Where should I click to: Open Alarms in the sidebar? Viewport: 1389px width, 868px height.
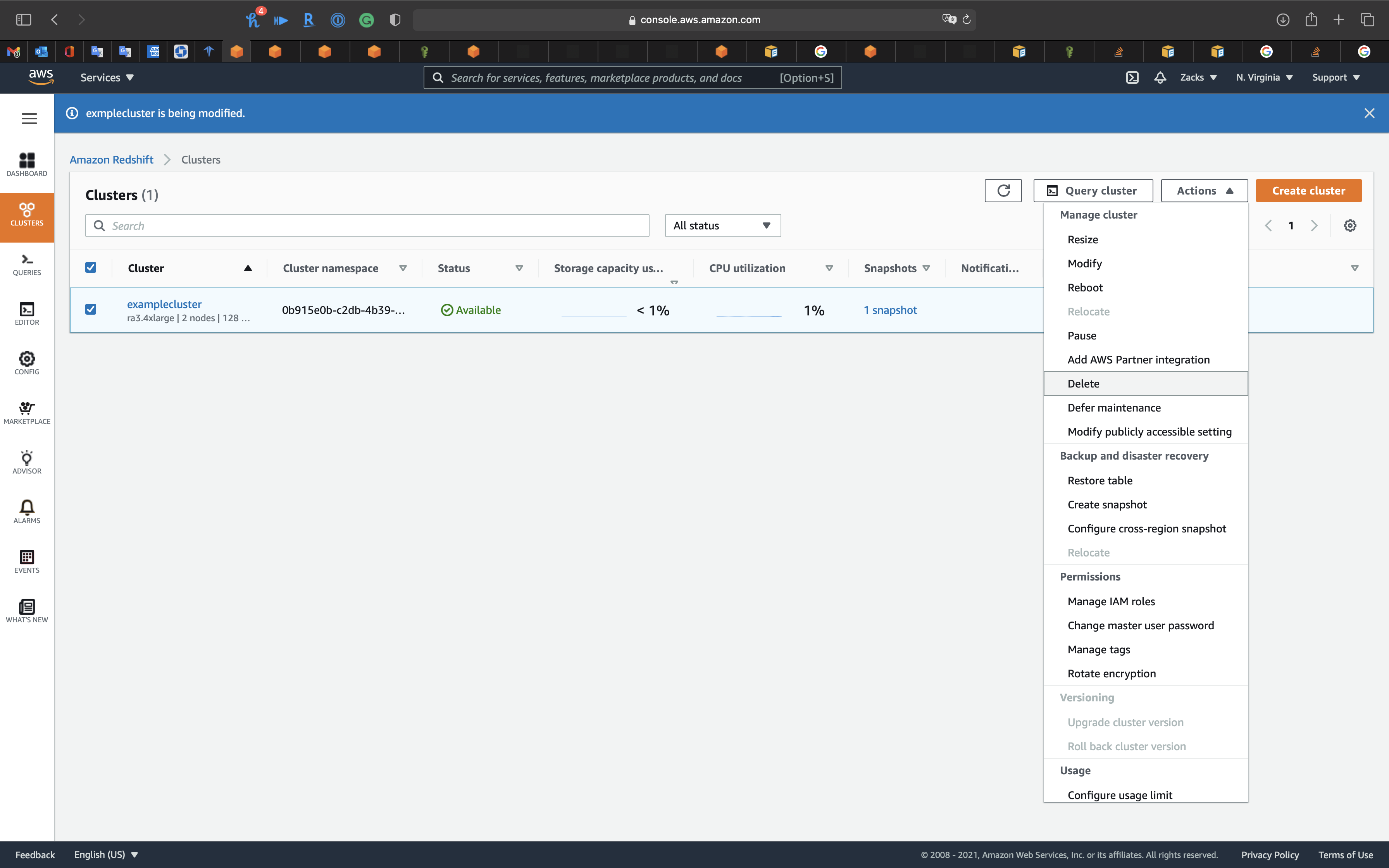(x=27, y=511)
